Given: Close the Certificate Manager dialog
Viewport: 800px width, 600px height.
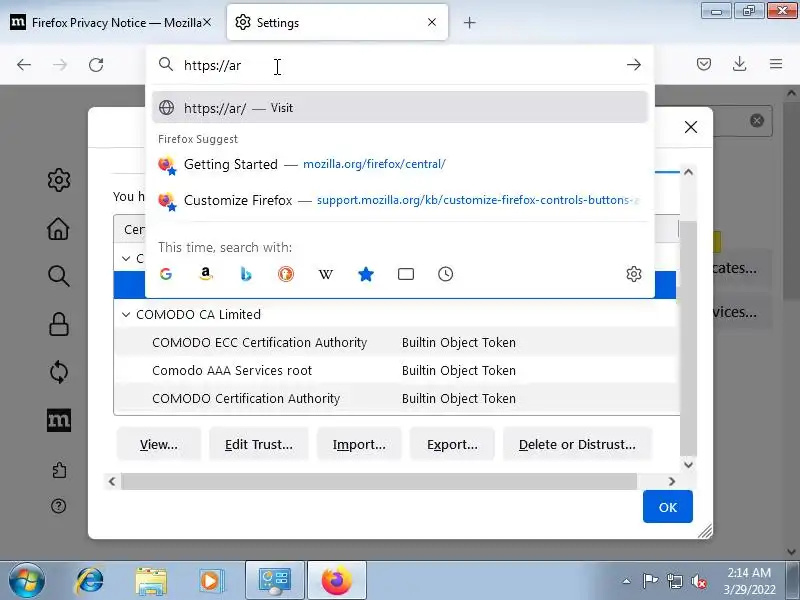Looking at the screenshot, I should point(691,127).
